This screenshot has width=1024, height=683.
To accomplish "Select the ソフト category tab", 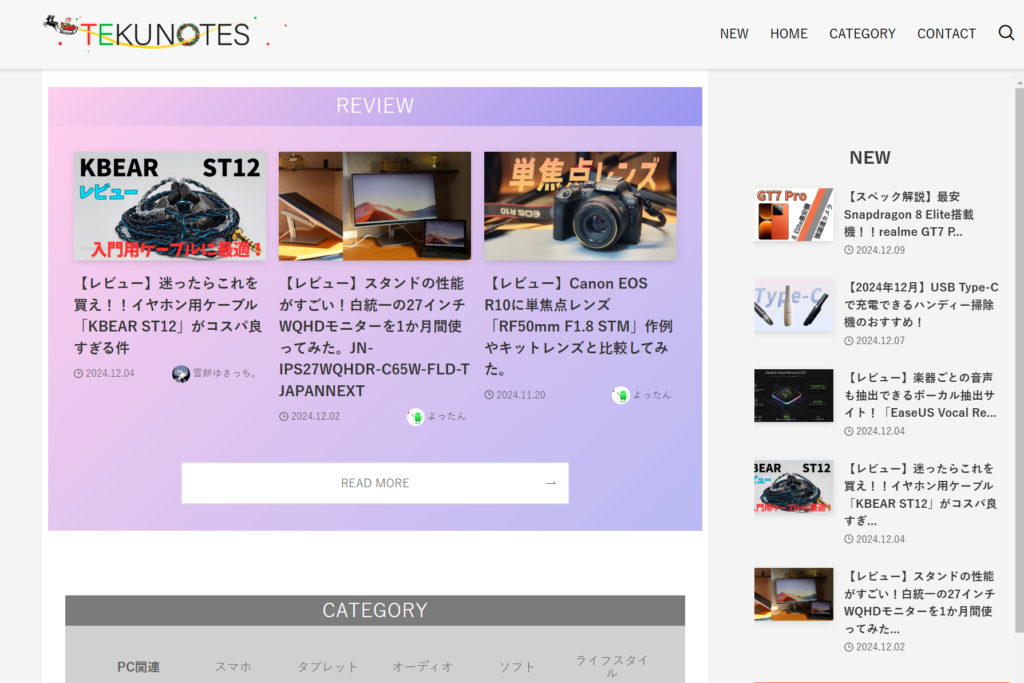I will click(x=517, y=667).
